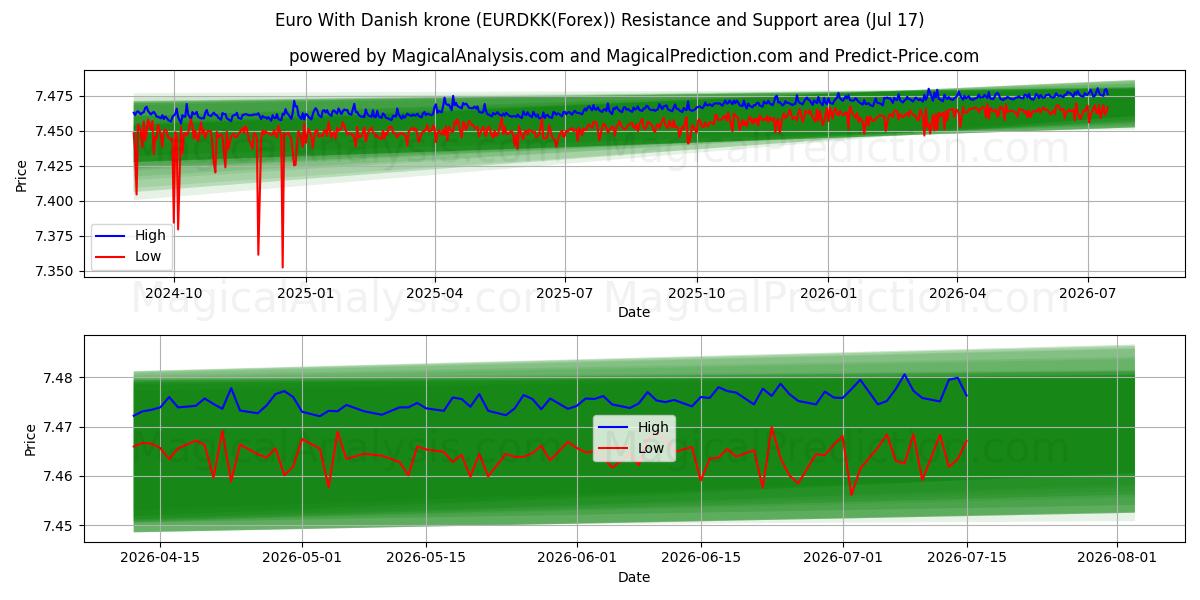Click 'High' in the bottom chart legend
Image resolution: width=1200 pixels, height=600 pixels.
(653, 428)
